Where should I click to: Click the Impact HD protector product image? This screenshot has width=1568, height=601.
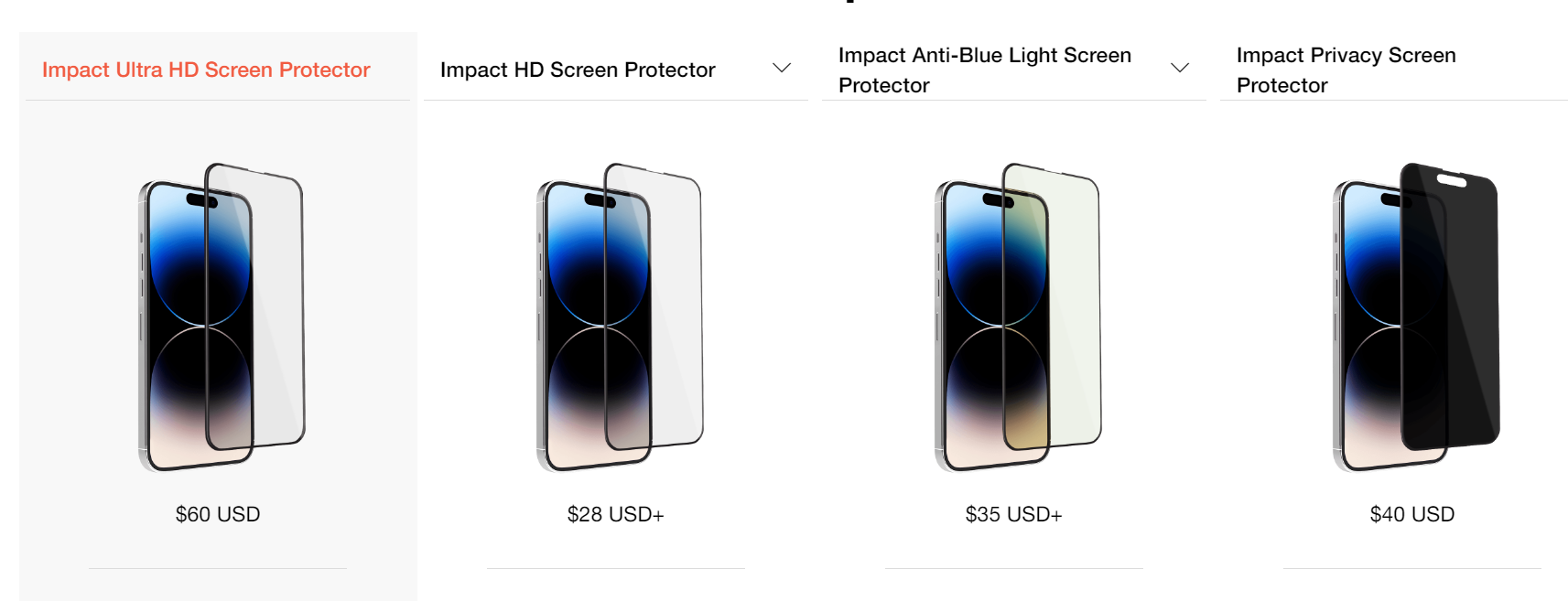click(x=619, y=317)
